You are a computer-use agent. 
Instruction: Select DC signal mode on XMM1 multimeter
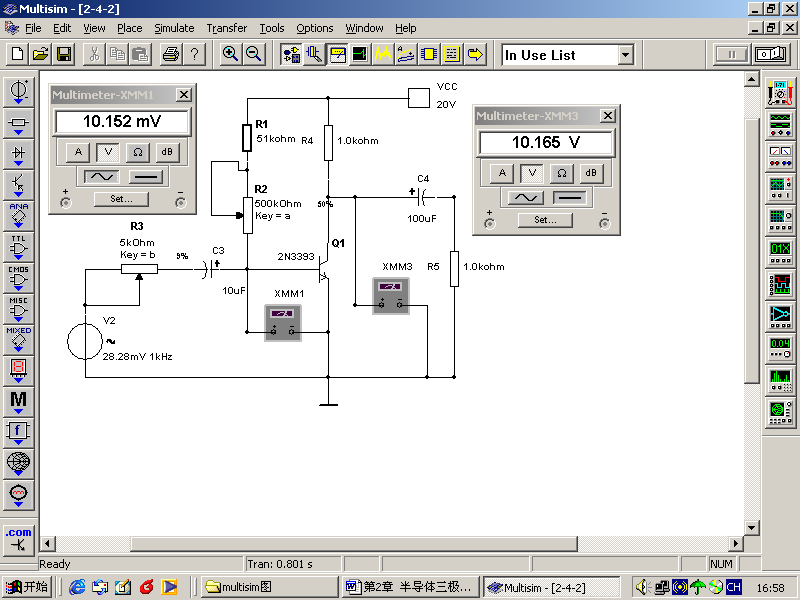(x=146, y=177)
